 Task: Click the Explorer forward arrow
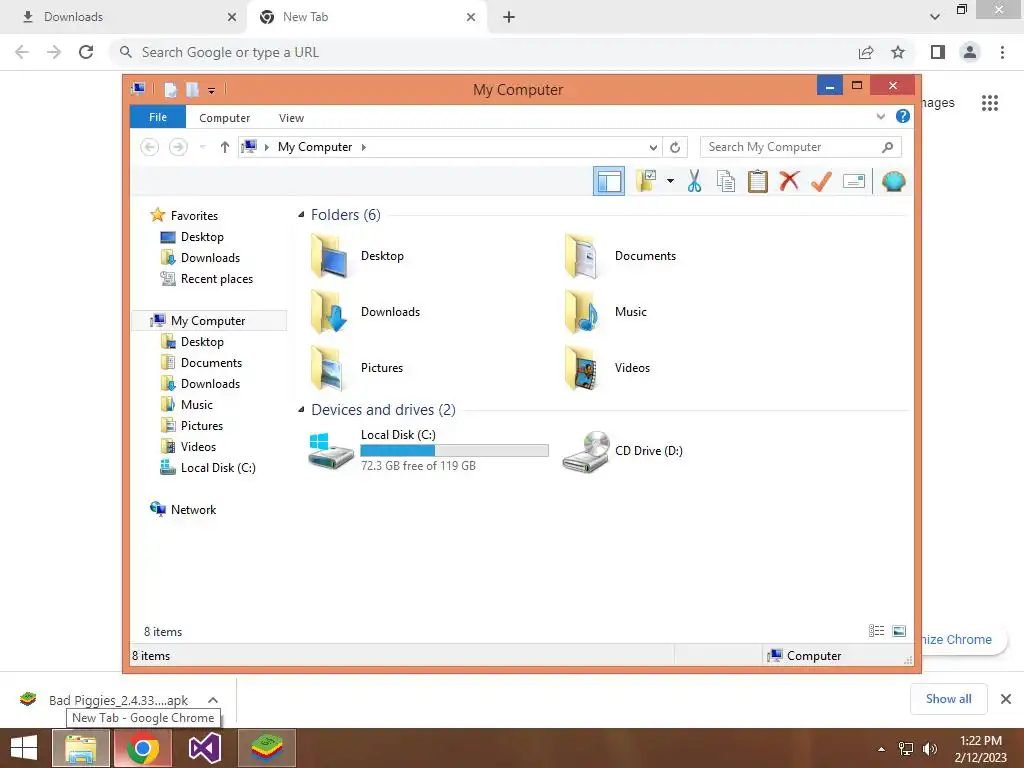178,147
